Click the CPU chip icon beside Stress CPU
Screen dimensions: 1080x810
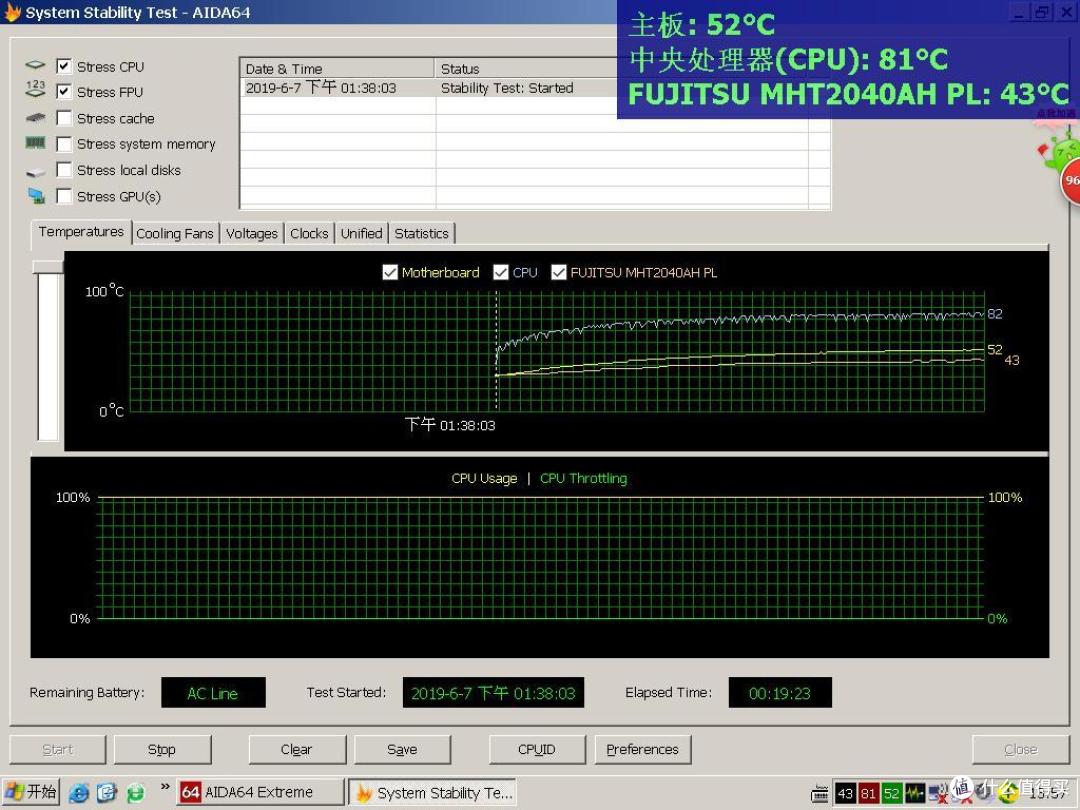(x=35, y=65)
